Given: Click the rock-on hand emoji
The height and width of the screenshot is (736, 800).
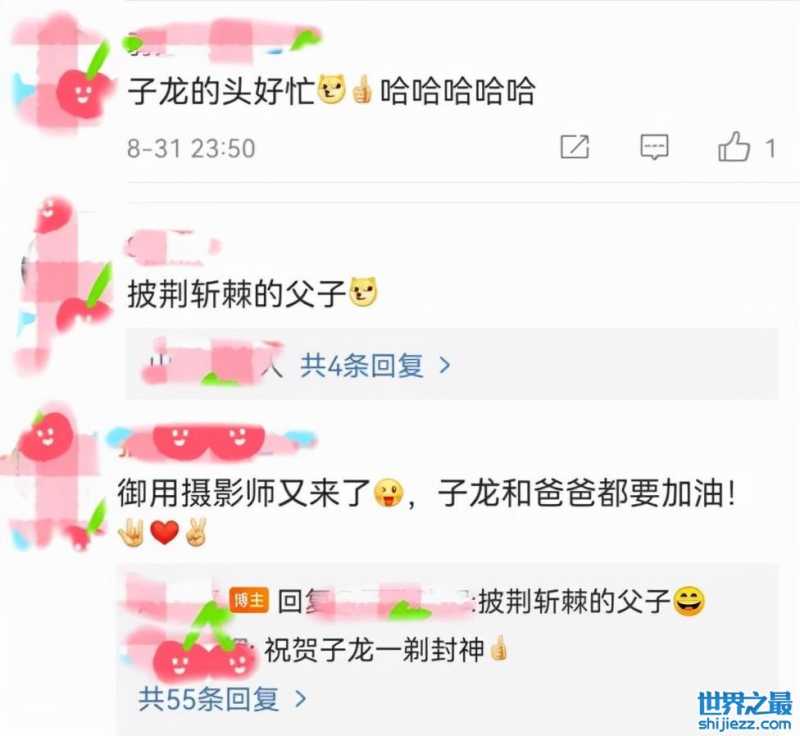Looking at the screenshot, I should [x=132, y=532].
